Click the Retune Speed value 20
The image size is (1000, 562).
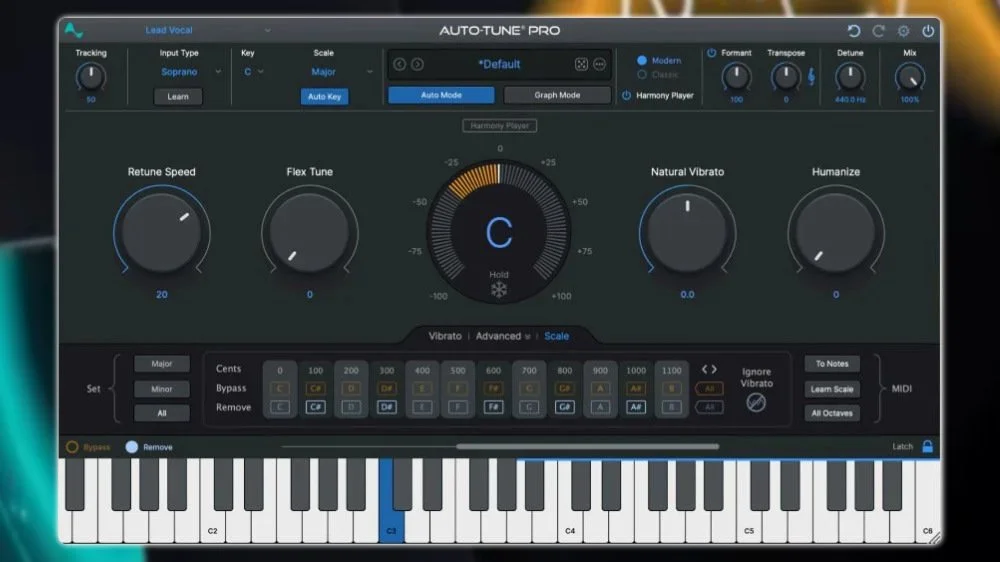(x=161, y=295)
